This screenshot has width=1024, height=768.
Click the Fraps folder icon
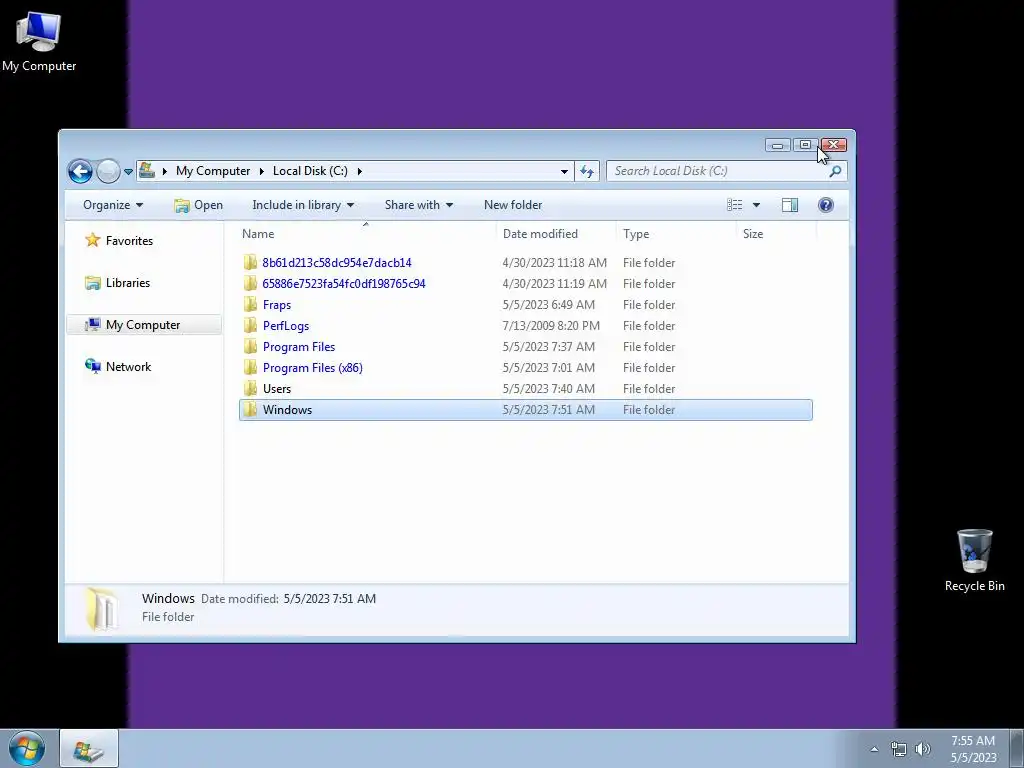(x=250, y=305)
